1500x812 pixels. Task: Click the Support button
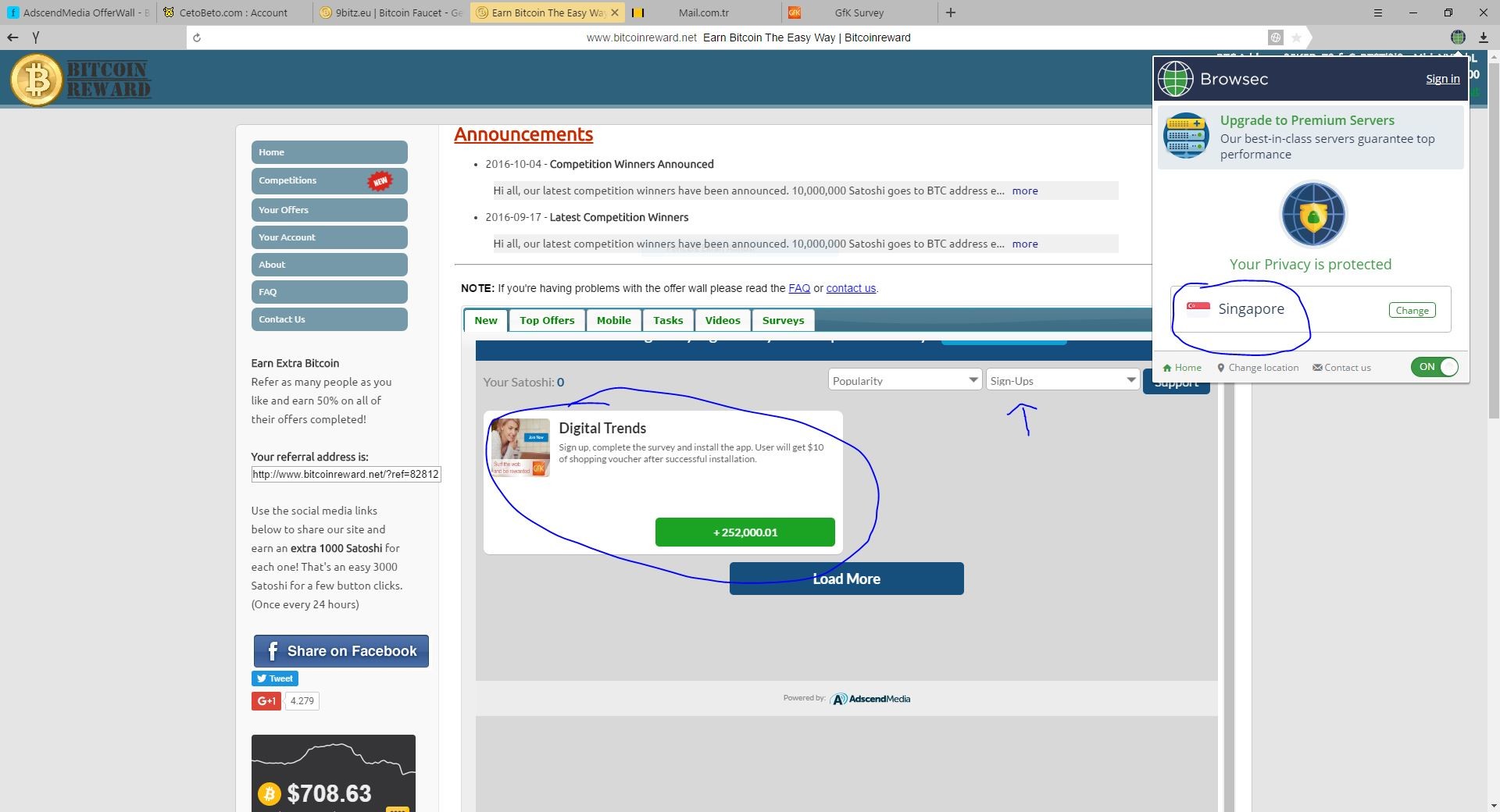pos(1176,382)
